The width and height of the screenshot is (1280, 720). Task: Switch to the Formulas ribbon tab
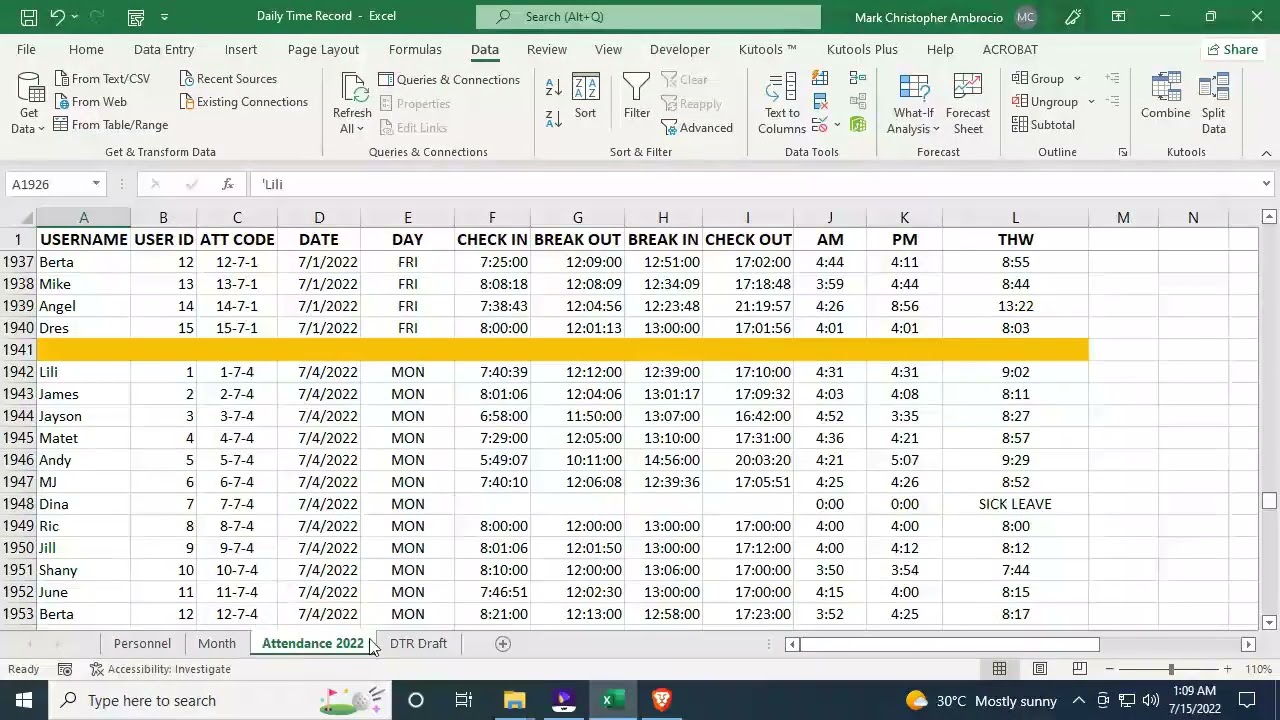(415, 49)
